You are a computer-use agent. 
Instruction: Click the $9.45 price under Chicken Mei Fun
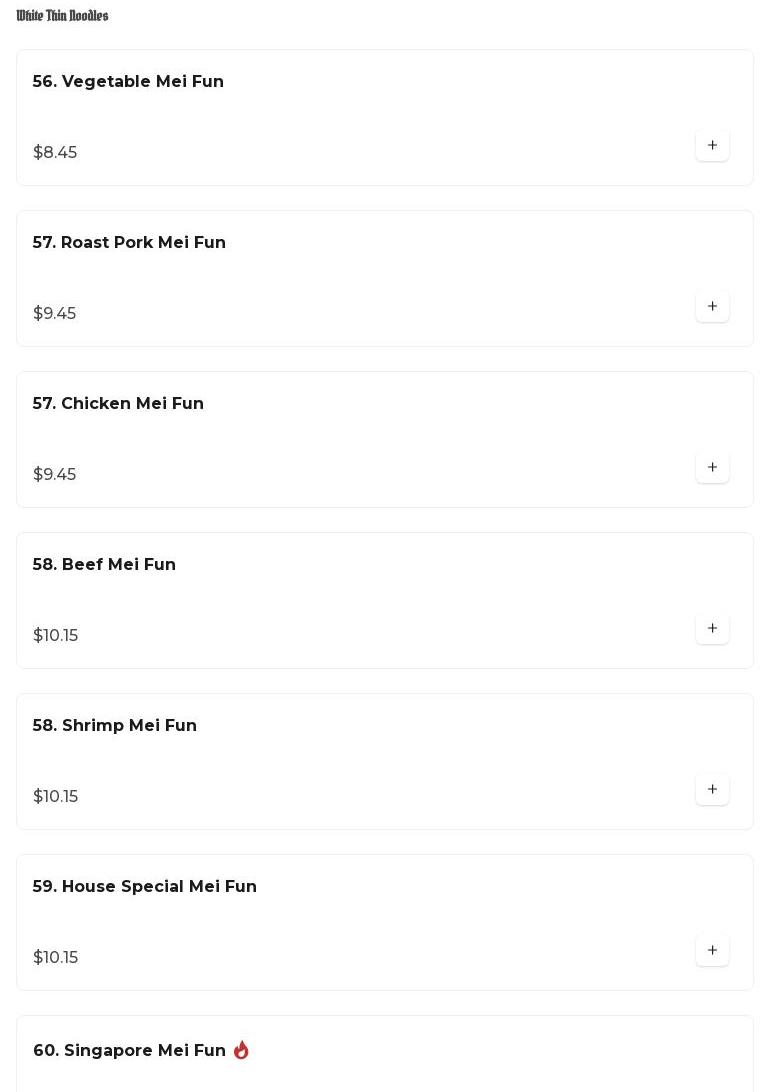54,474
